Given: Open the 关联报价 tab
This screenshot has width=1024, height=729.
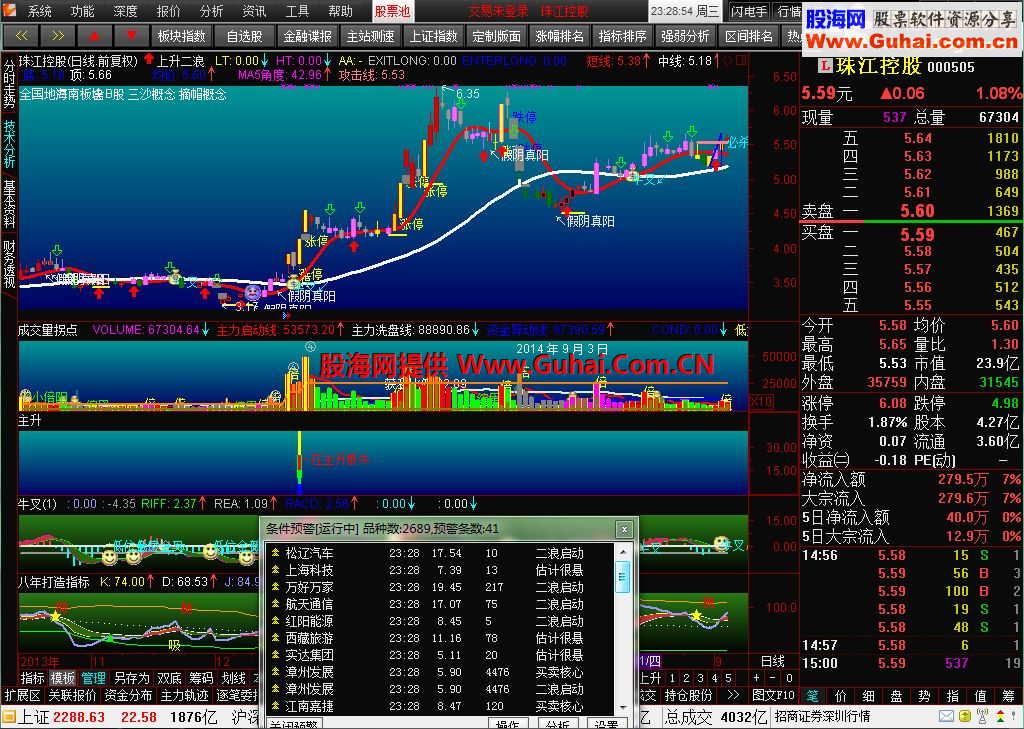Looking at the screenshot, I should pos(72,695).
